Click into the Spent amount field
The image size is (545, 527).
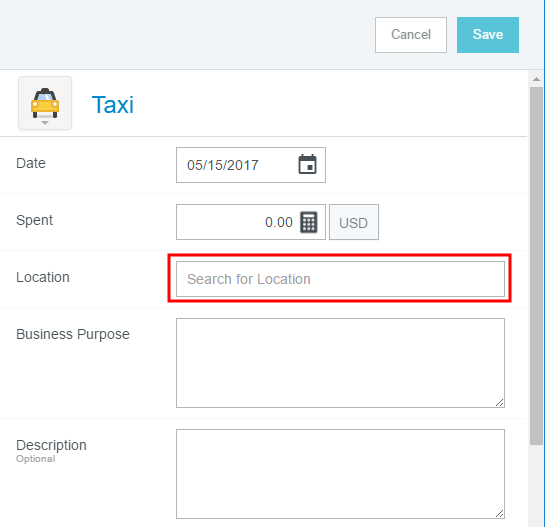click(x=251, y=222)
